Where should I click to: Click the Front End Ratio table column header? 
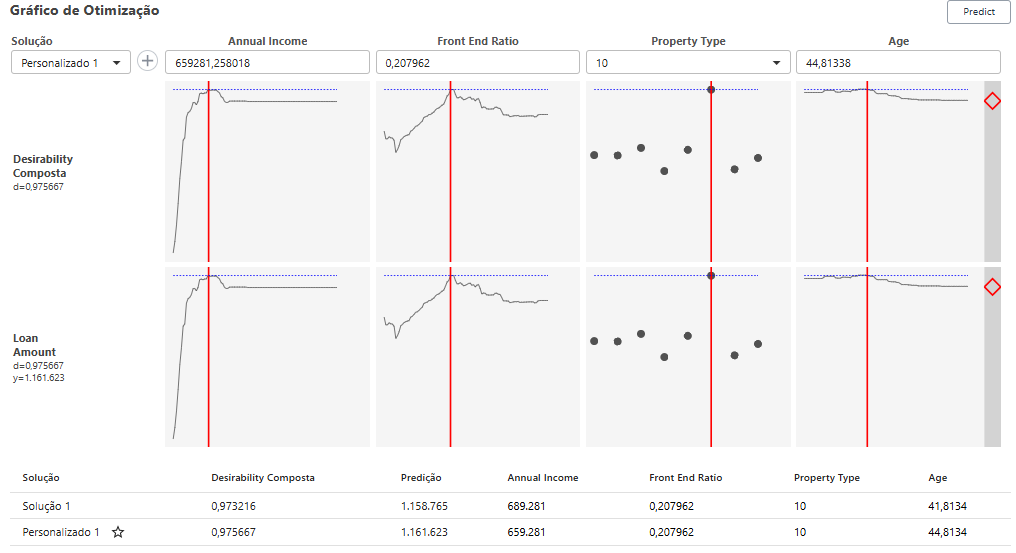click(685, 478)
